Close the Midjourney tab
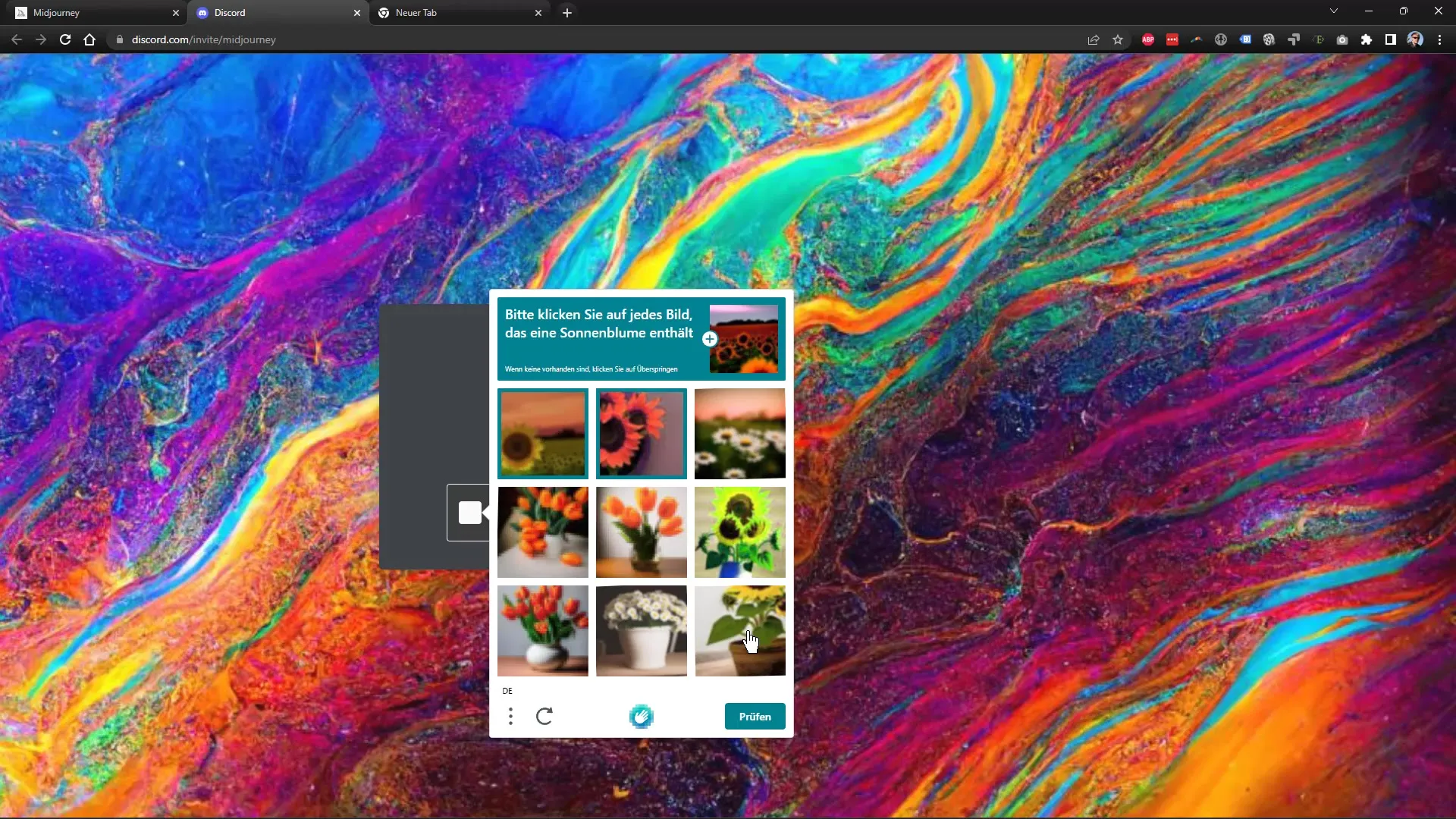The width and height of the screenshot is (1456, 819). click(176, 13)
